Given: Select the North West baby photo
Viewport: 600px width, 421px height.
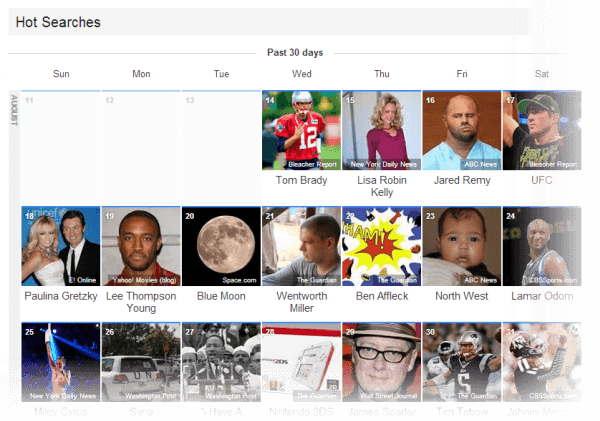Looking at the screenshot, I should [x=461, y=246].
